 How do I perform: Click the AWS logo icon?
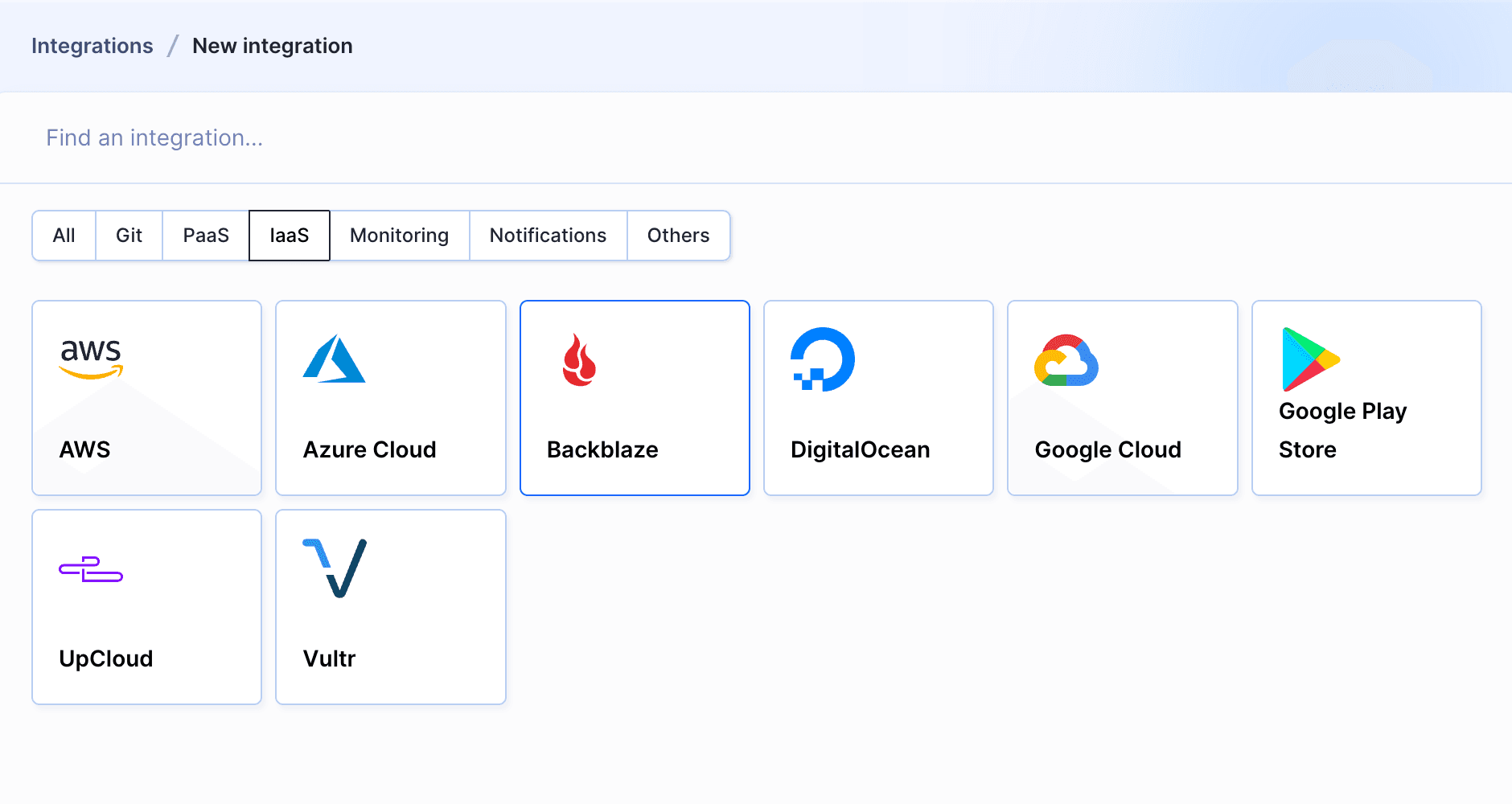(91, 359)
